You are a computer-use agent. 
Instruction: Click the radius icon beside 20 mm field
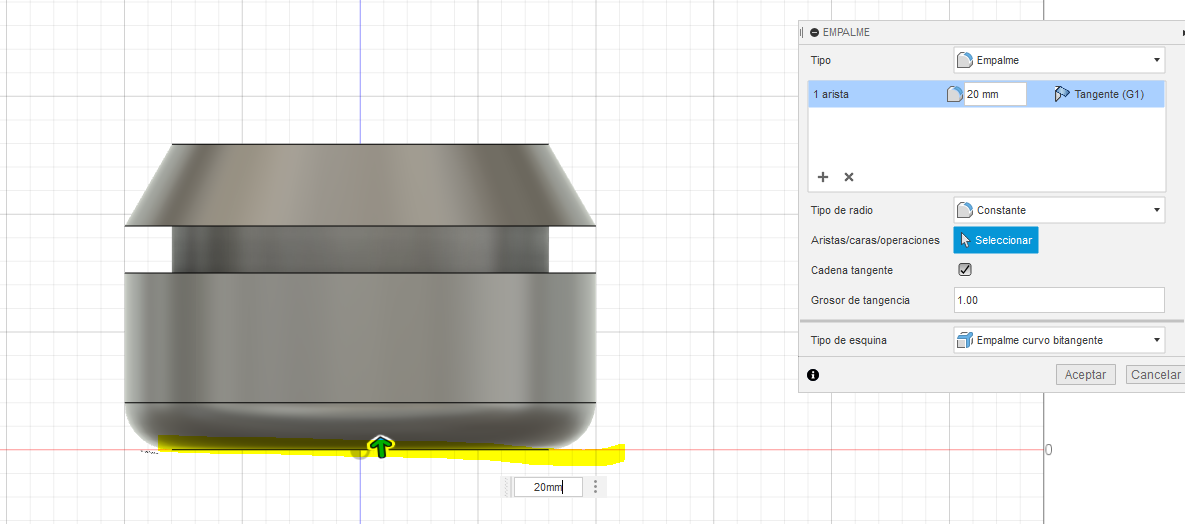pos(955,95)
